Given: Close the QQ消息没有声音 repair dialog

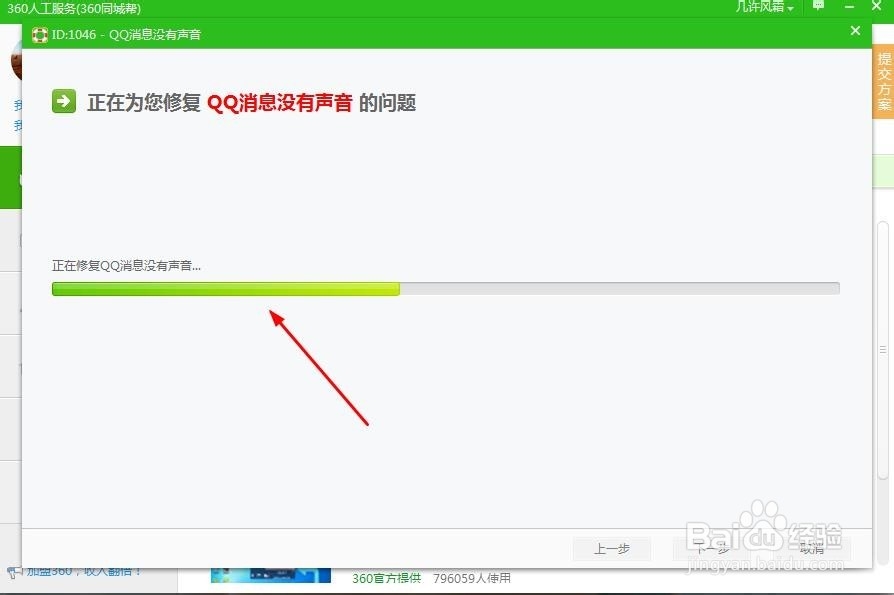Looking at the screenshot, I should (855, 31).
